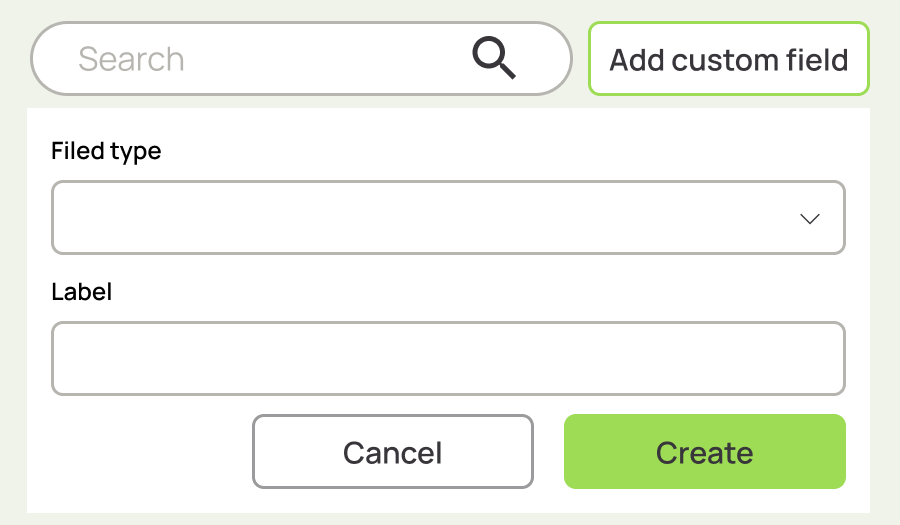Expand the Filed type combo box
Image resolution: width=900 pixels, height=525 pixels.
point(448,217)
